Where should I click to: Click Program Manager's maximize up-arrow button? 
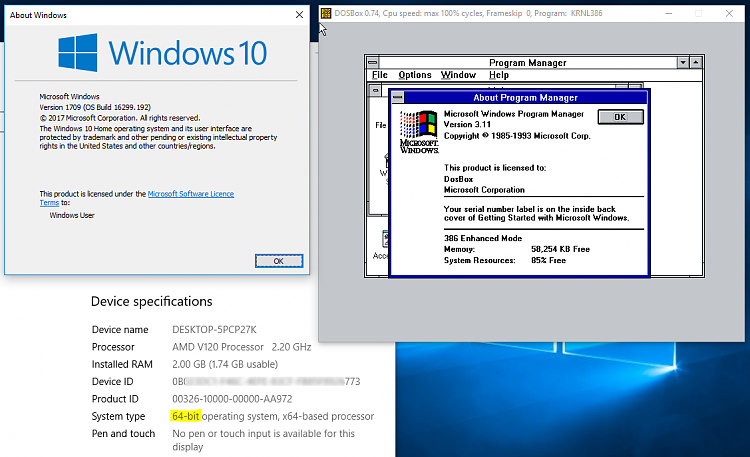tap(696, 62)
